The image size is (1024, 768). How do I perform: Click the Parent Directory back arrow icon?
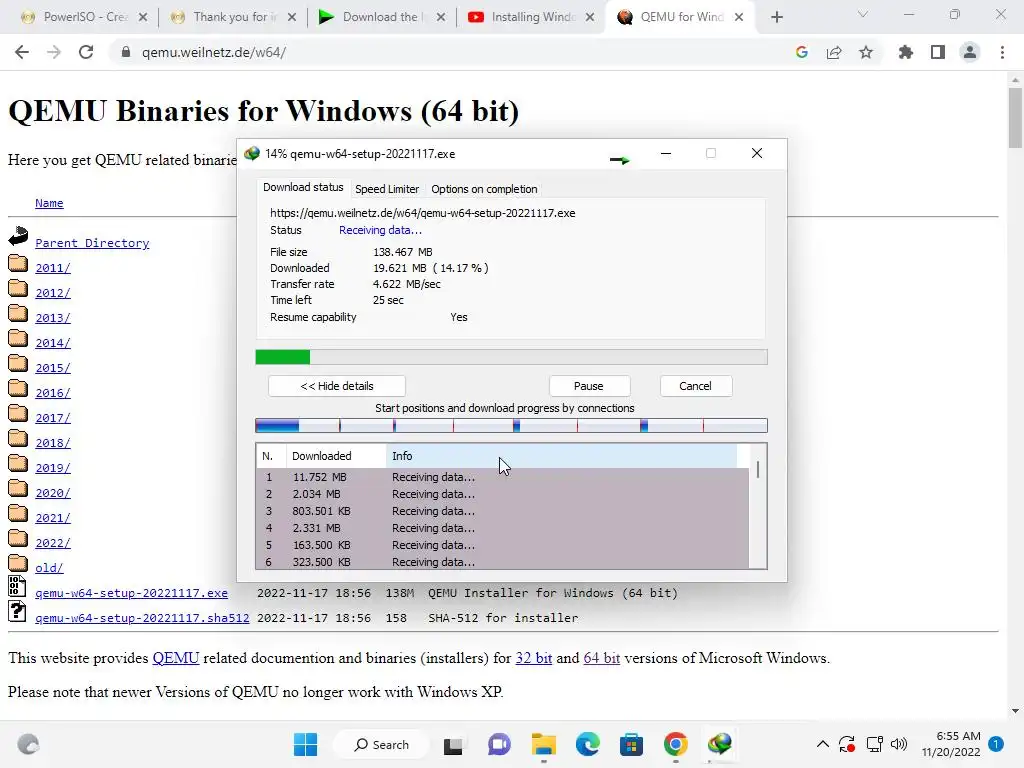(18, 236)
